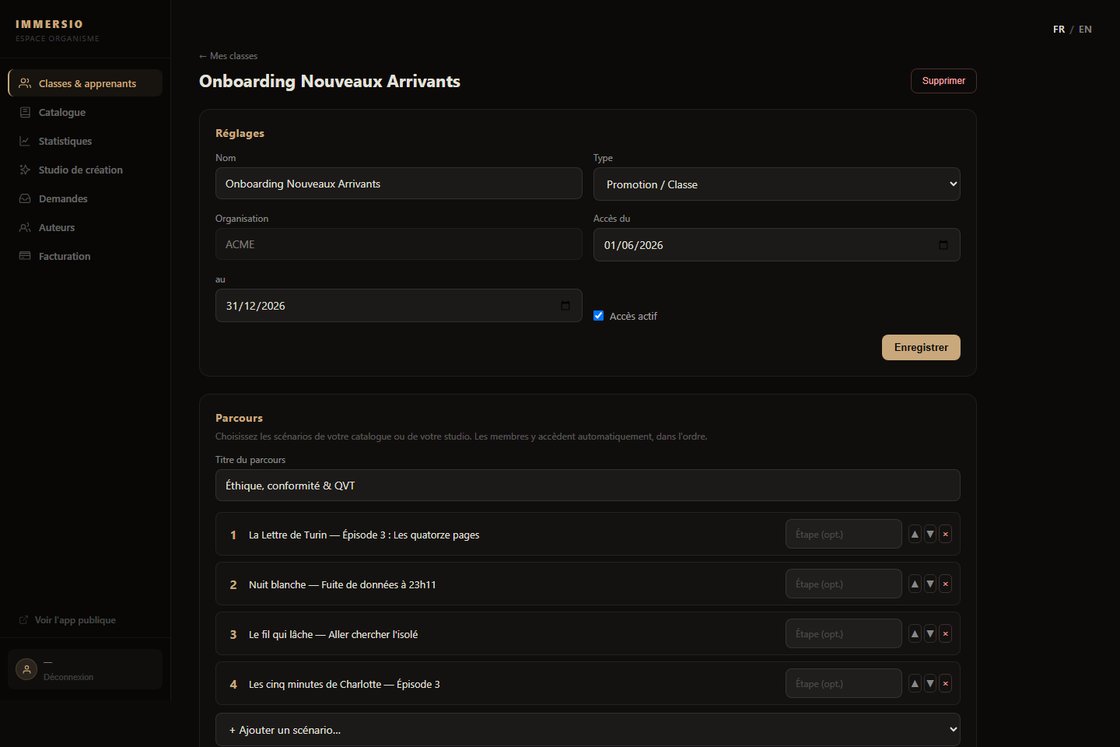Open the Type dropdown
This screenshot has width=1120, height=747.
coord(776,184)
